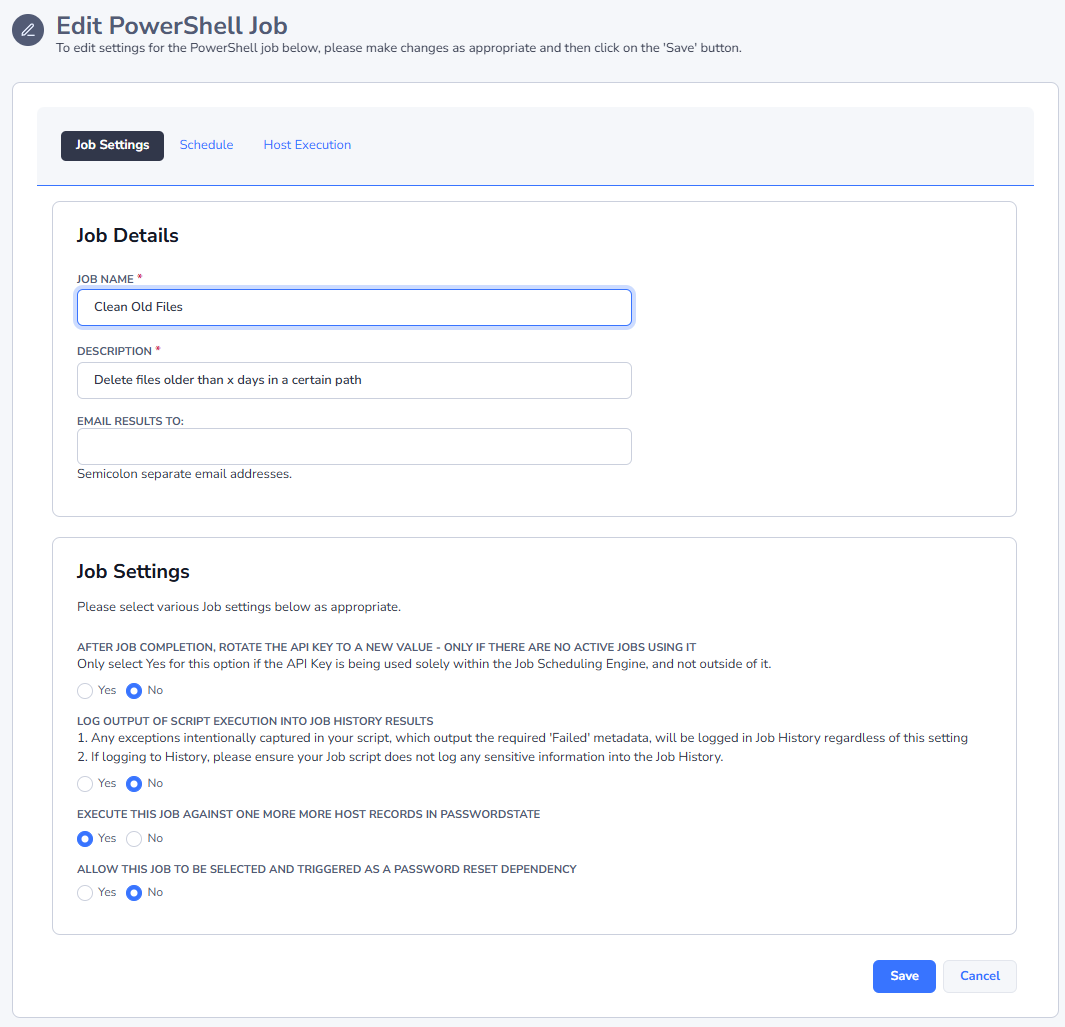
Task: Click the Cancel button
Action: point(979,976)
